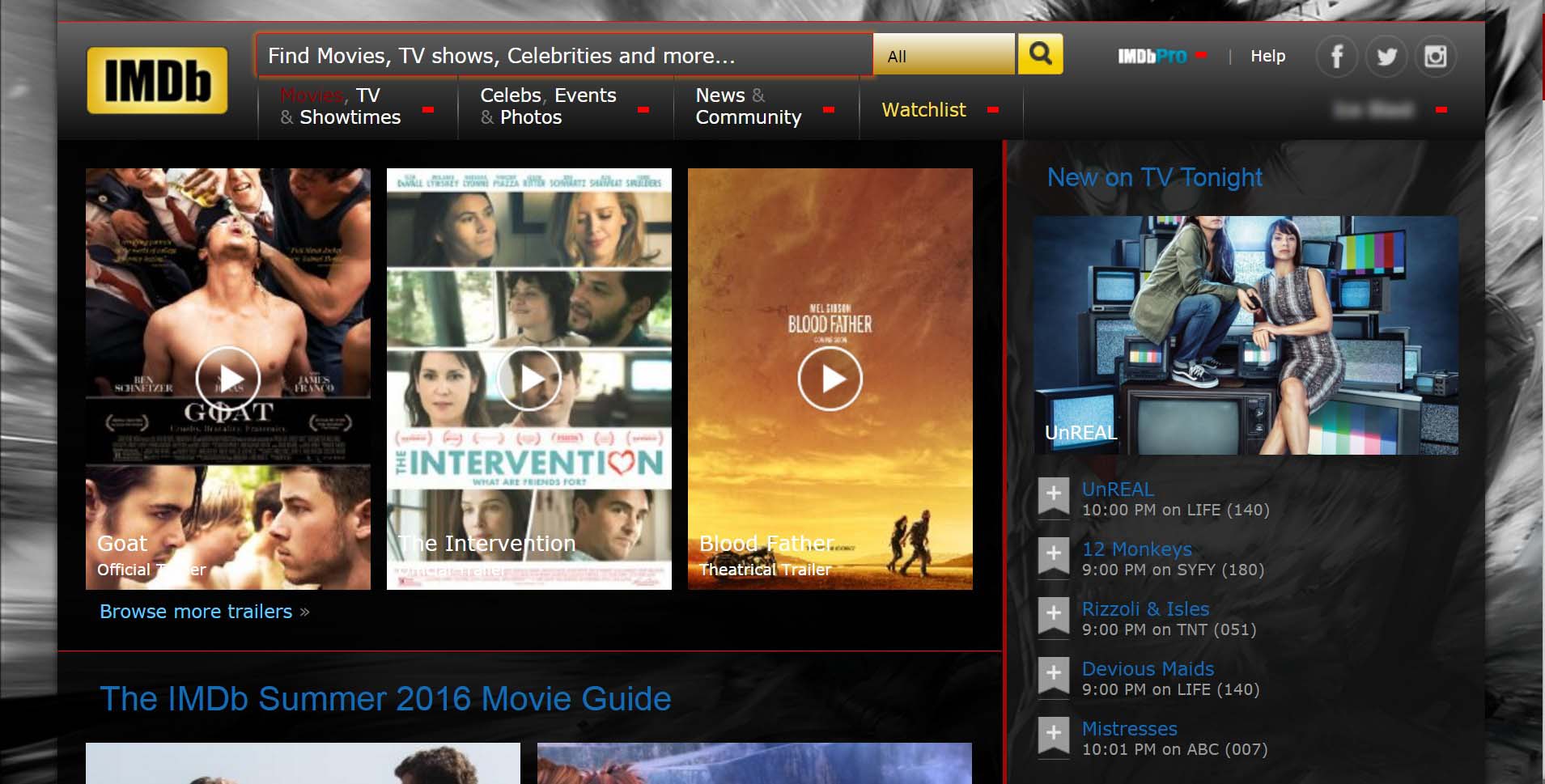Open the Mistresses show link

[1130, 729]
